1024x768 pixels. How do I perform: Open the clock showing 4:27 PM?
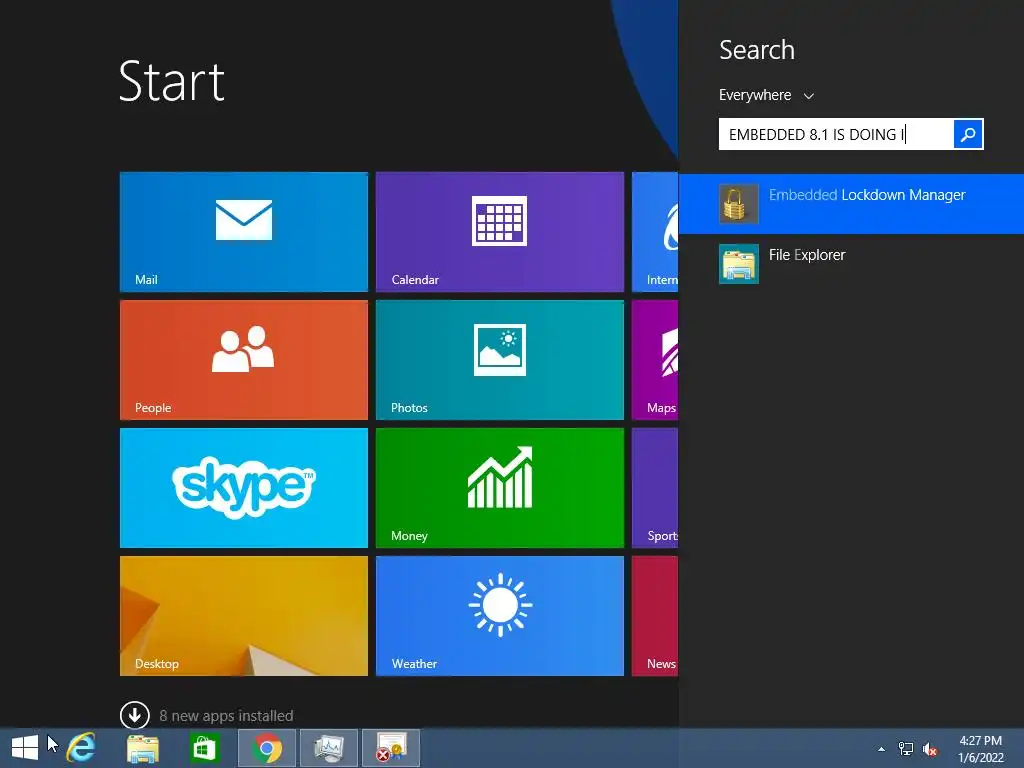point(980,749)
